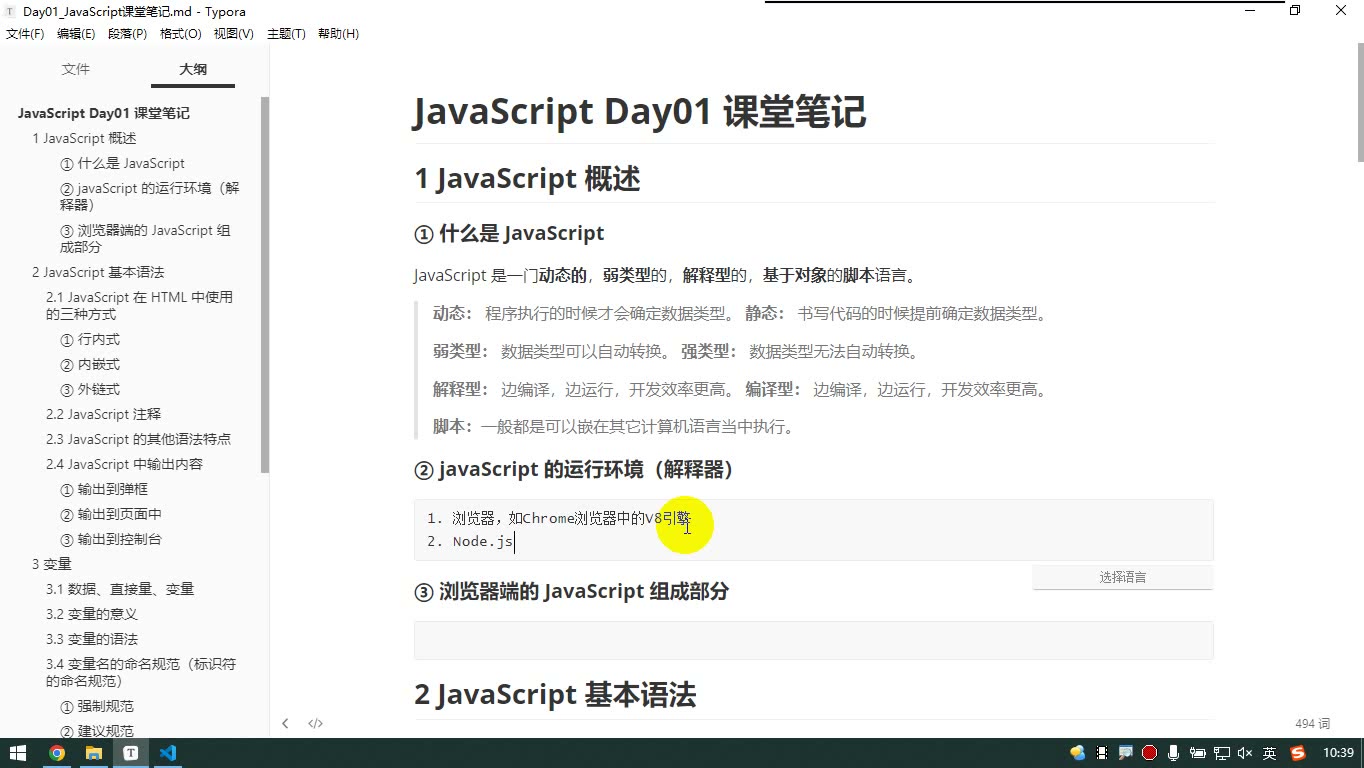Collapse the sidebar with the left chevron

tap(285, 723)
